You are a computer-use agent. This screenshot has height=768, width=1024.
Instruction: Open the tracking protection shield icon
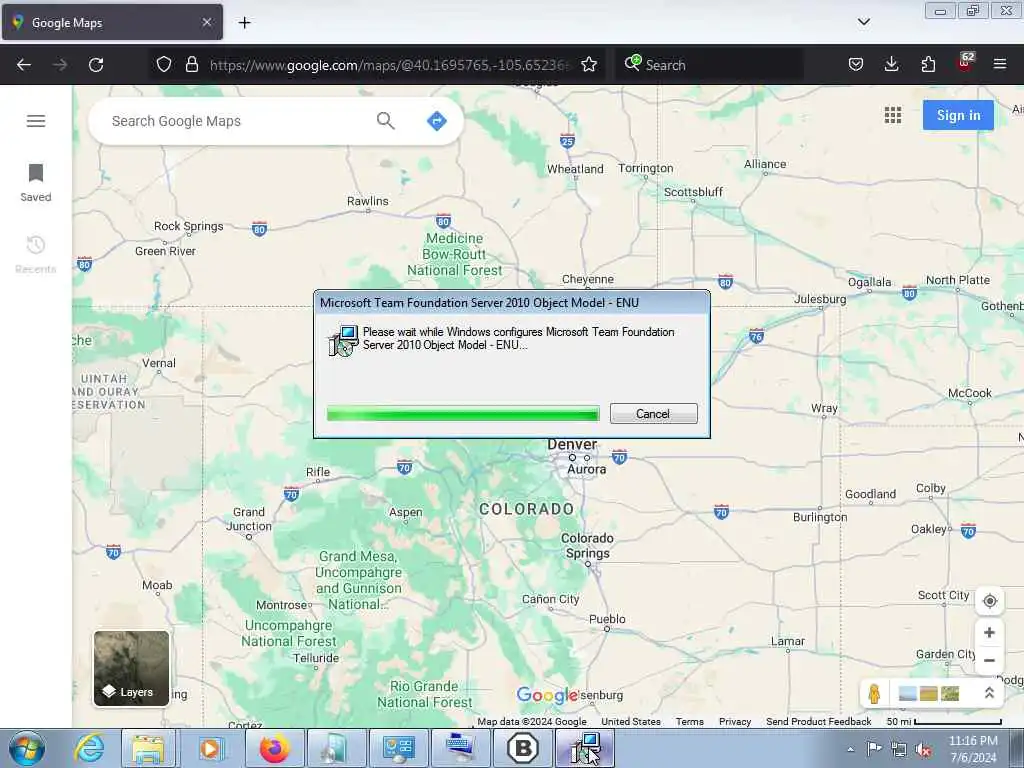tap(164, 64)
